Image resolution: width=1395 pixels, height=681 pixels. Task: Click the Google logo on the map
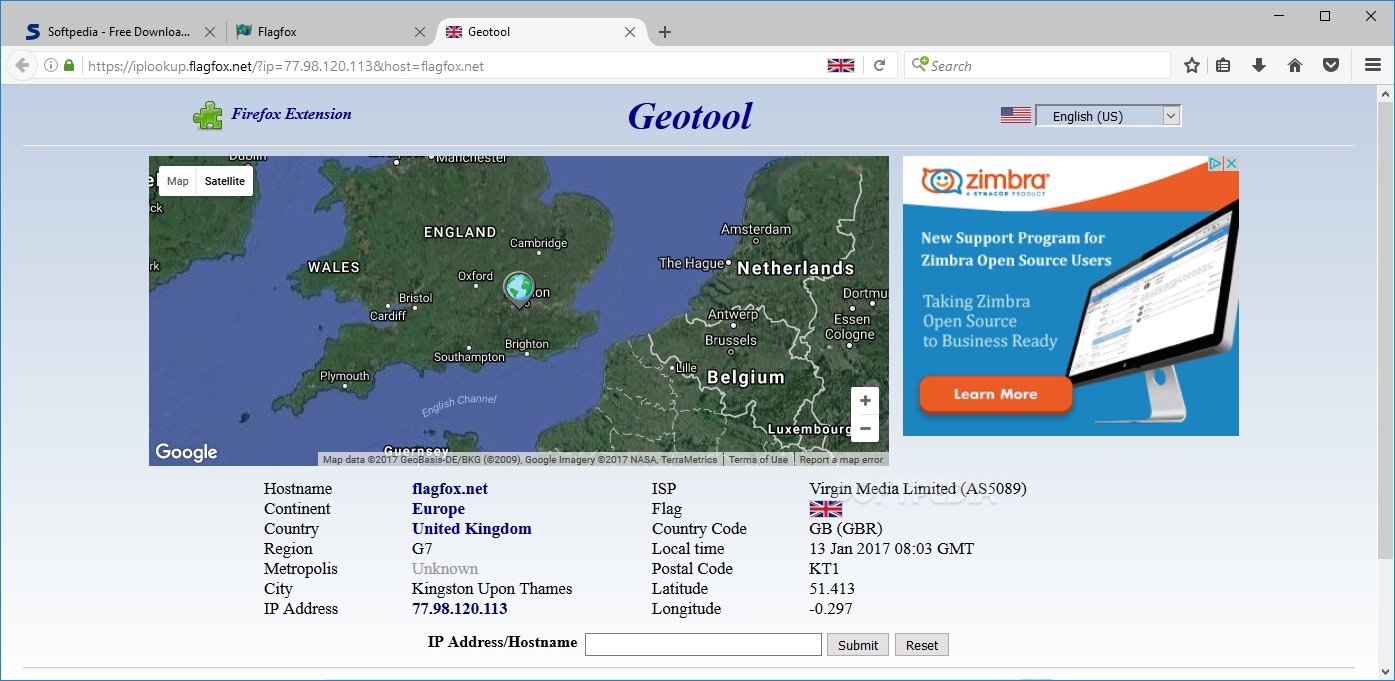tap(186, 452)
